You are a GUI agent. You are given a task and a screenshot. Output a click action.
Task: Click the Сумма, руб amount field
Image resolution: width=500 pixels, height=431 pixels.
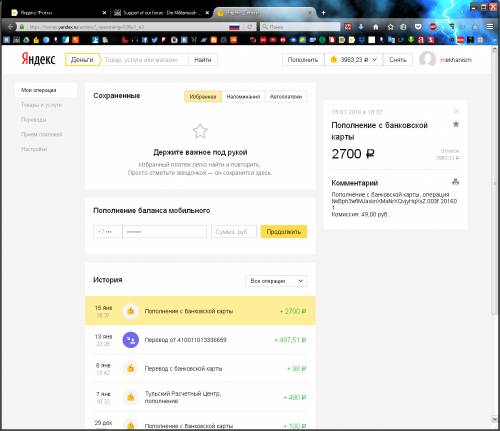234,232
